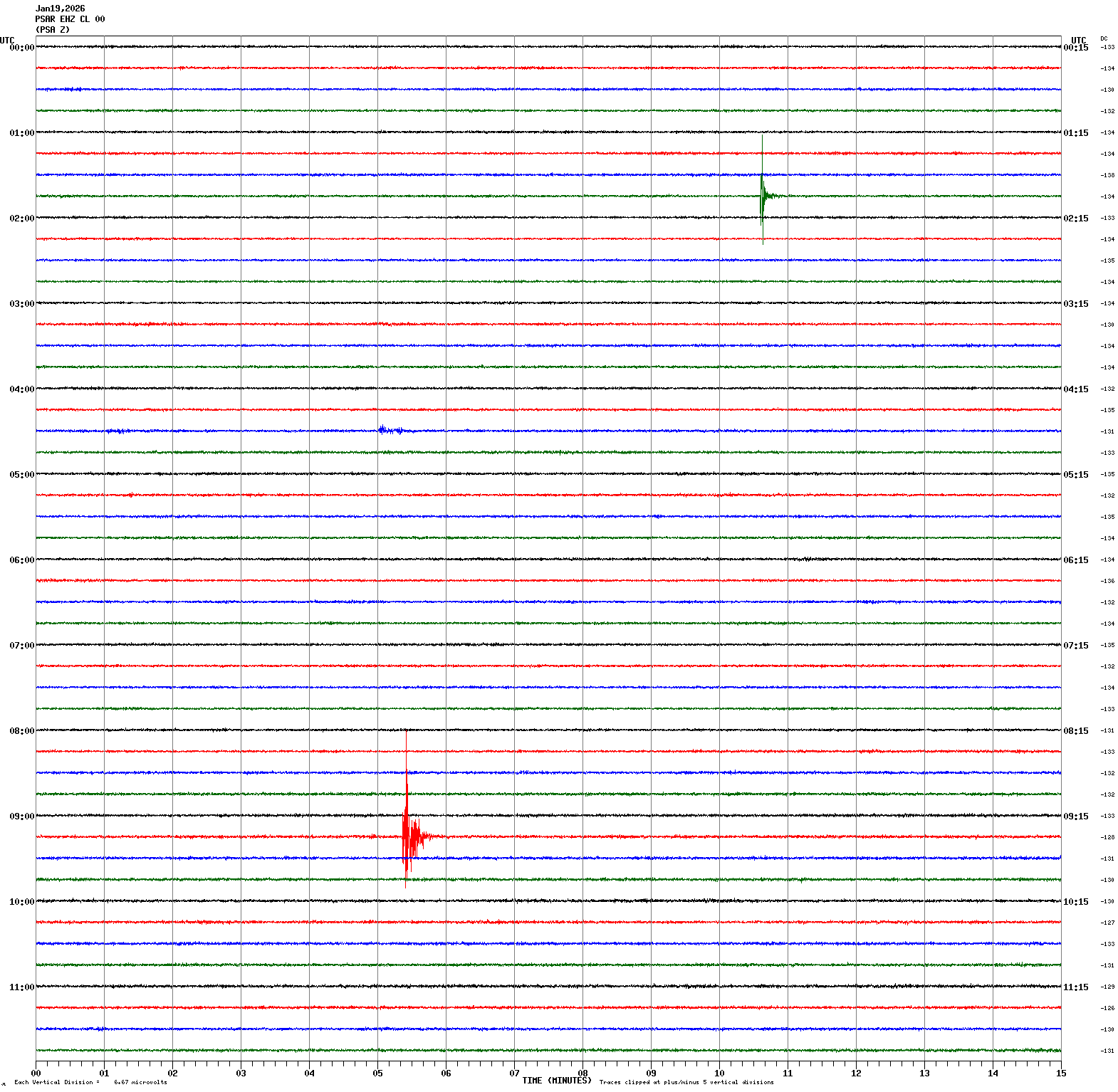1118x1092 pixels.
Task: Click the 08:15 time label on right
Action: (x=1075, y=731)
